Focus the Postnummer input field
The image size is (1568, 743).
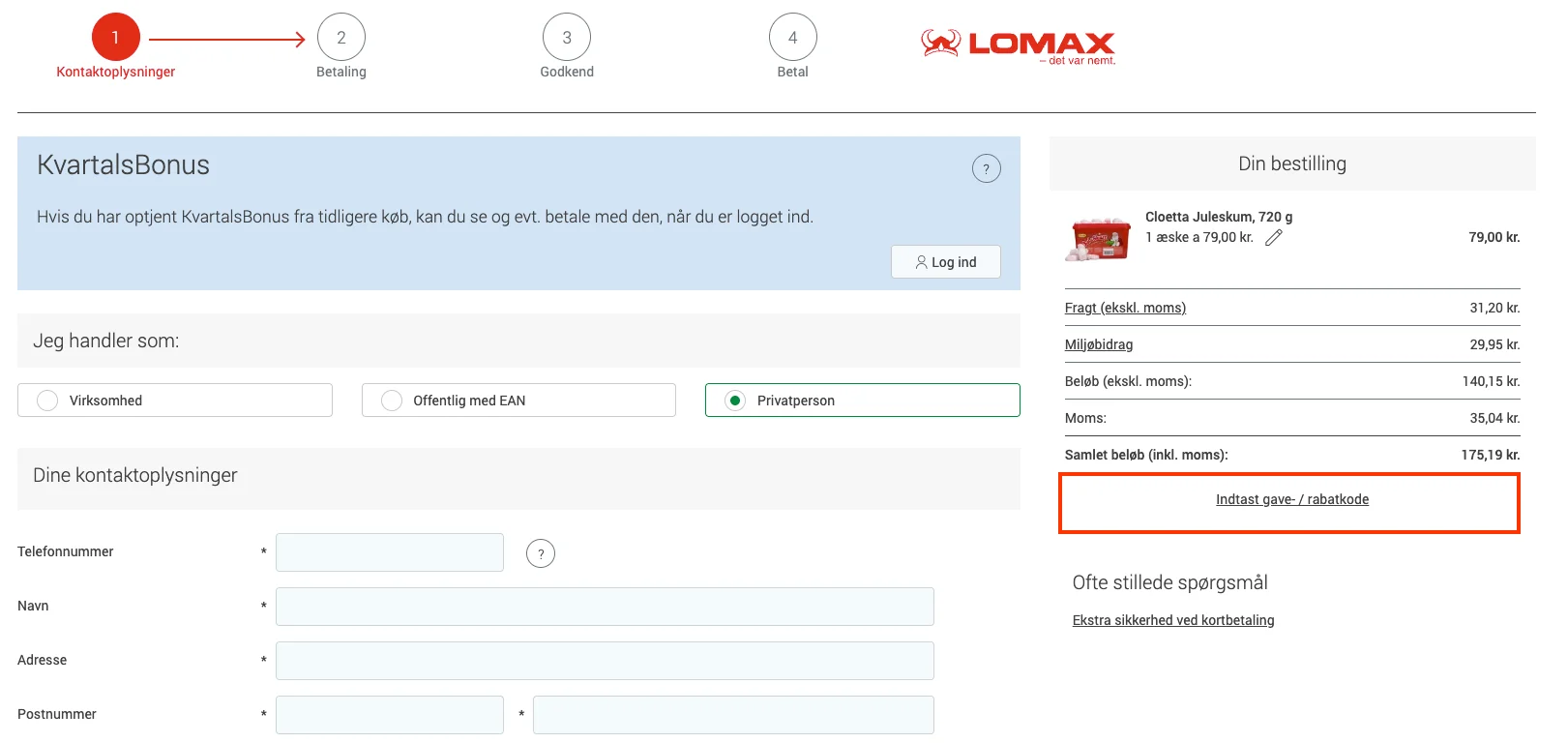(x=390, y=715)
